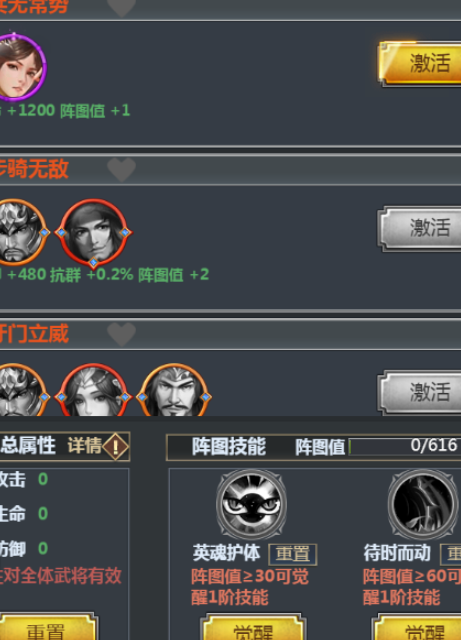Awaken 待时而动 with the 觉醒 button

point(418,629)
